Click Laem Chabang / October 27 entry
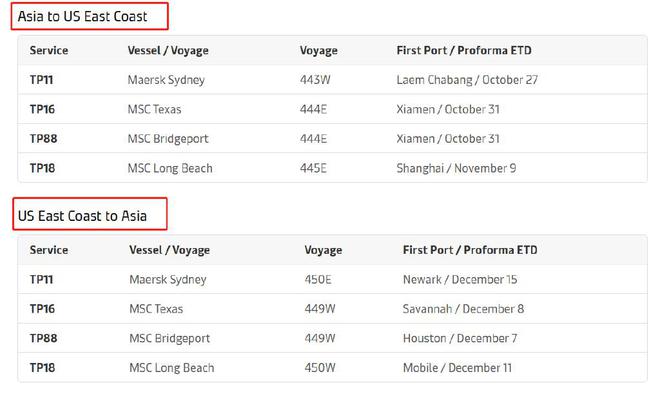Image resolution: width=660 pixels, height=394 pixels. [467, 80]
